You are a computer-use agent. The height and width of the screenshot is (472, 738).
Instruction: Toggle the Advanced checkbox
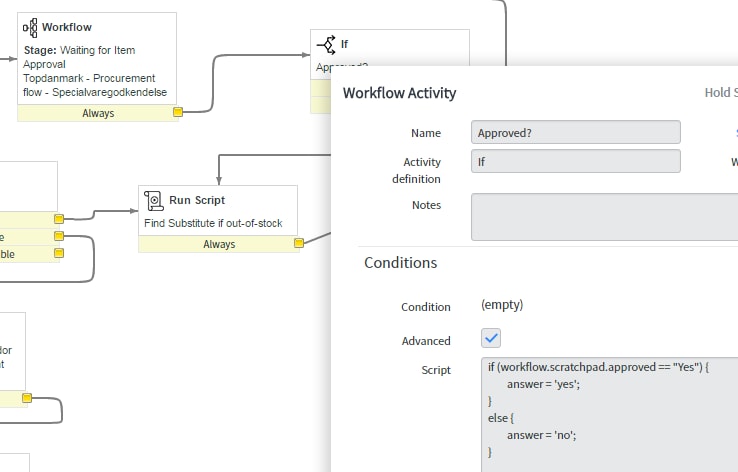(x=490, y=338)
